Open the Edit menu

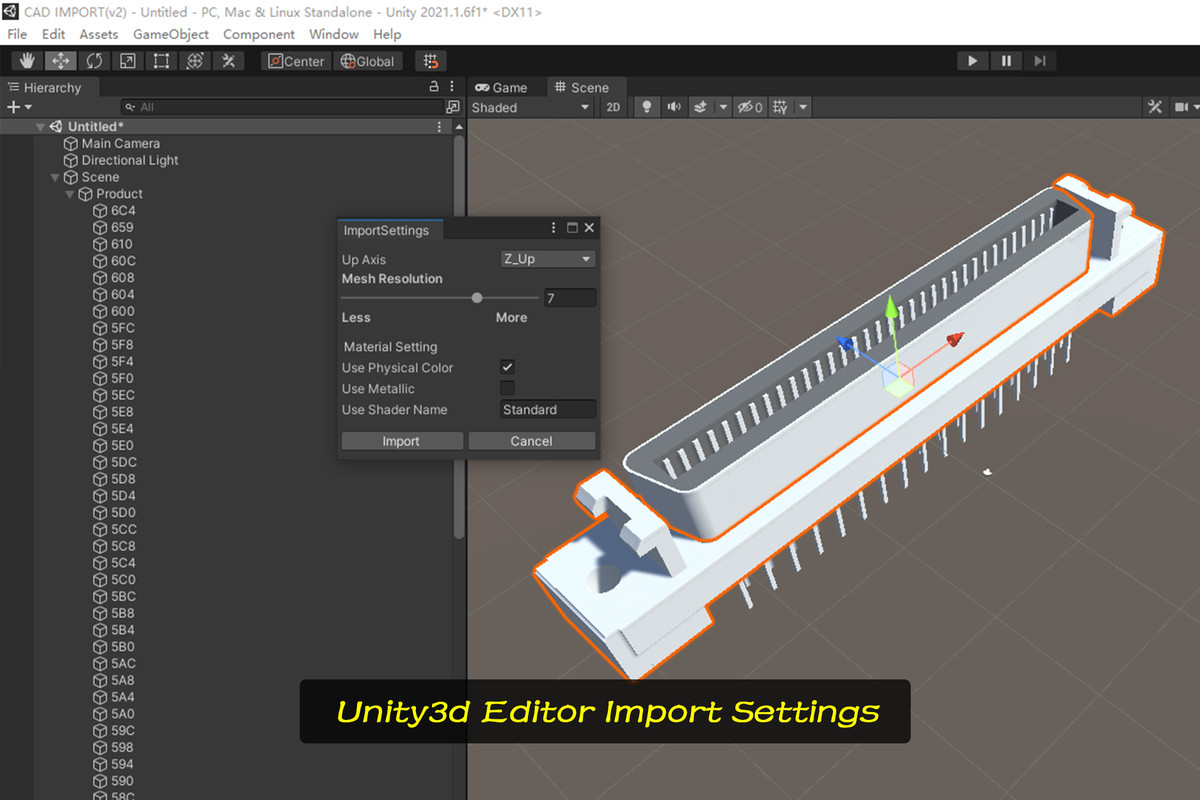(54, 34)
